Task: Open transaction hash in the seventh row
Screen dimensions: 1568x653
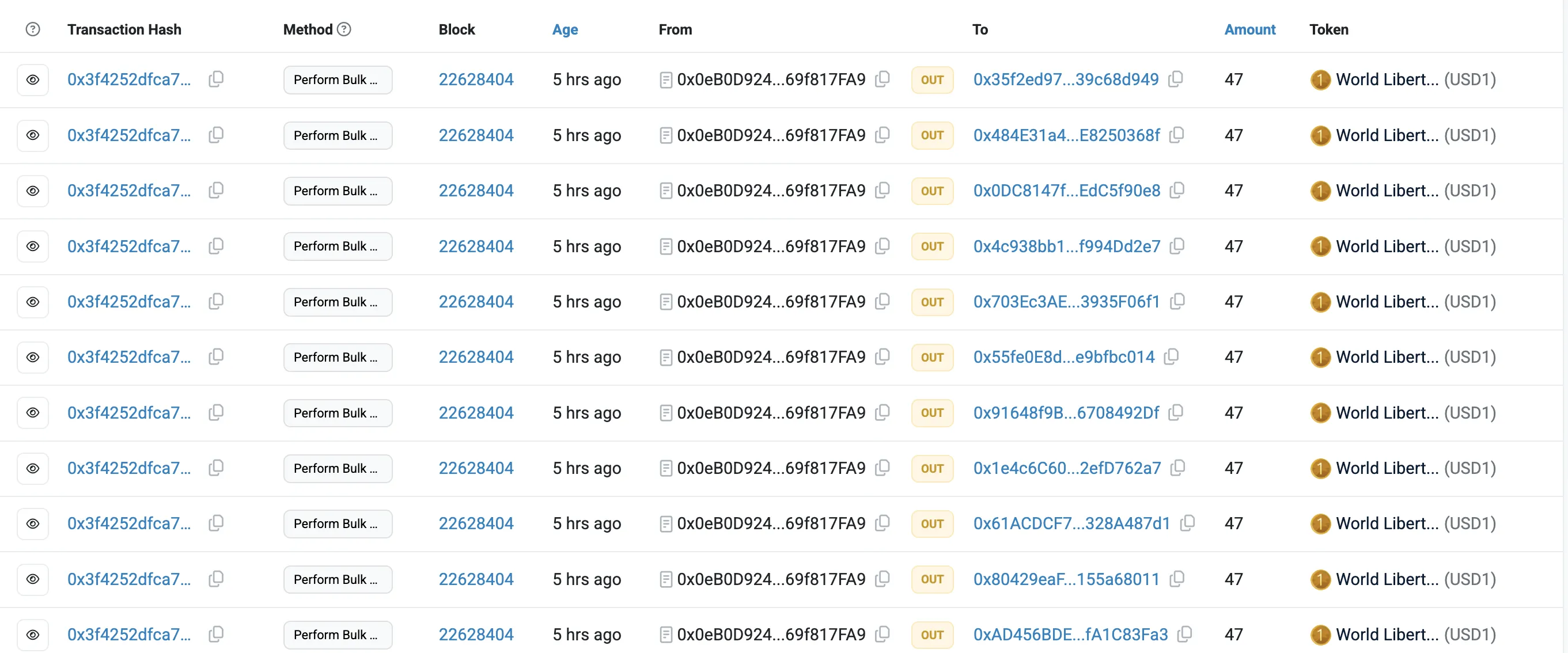Action: (x=128, y=413)
